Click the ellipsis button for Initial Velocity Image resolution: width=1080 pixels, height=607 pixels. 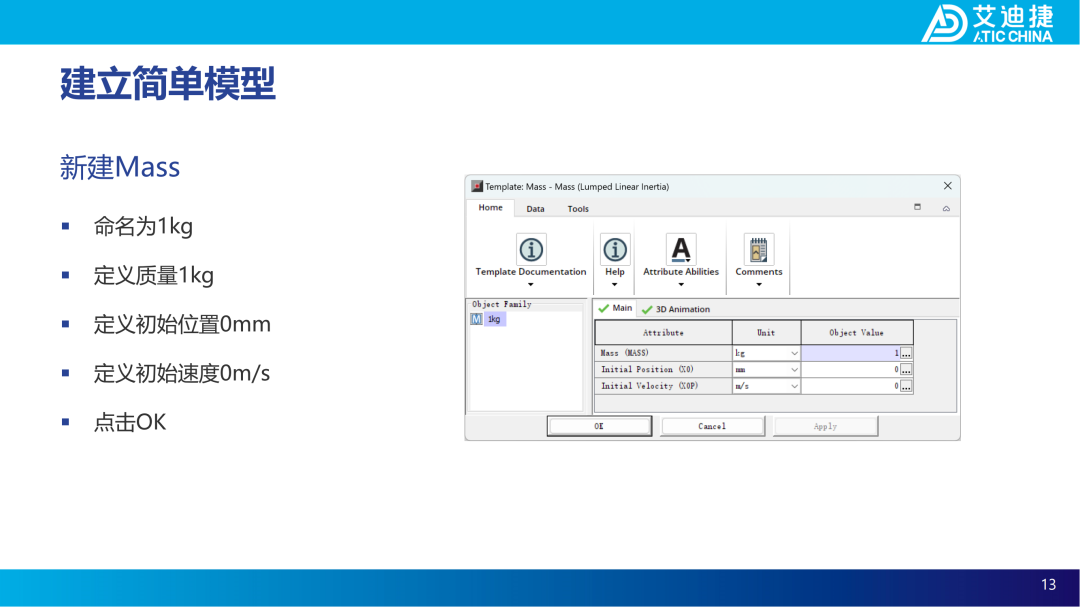point(906,386)
